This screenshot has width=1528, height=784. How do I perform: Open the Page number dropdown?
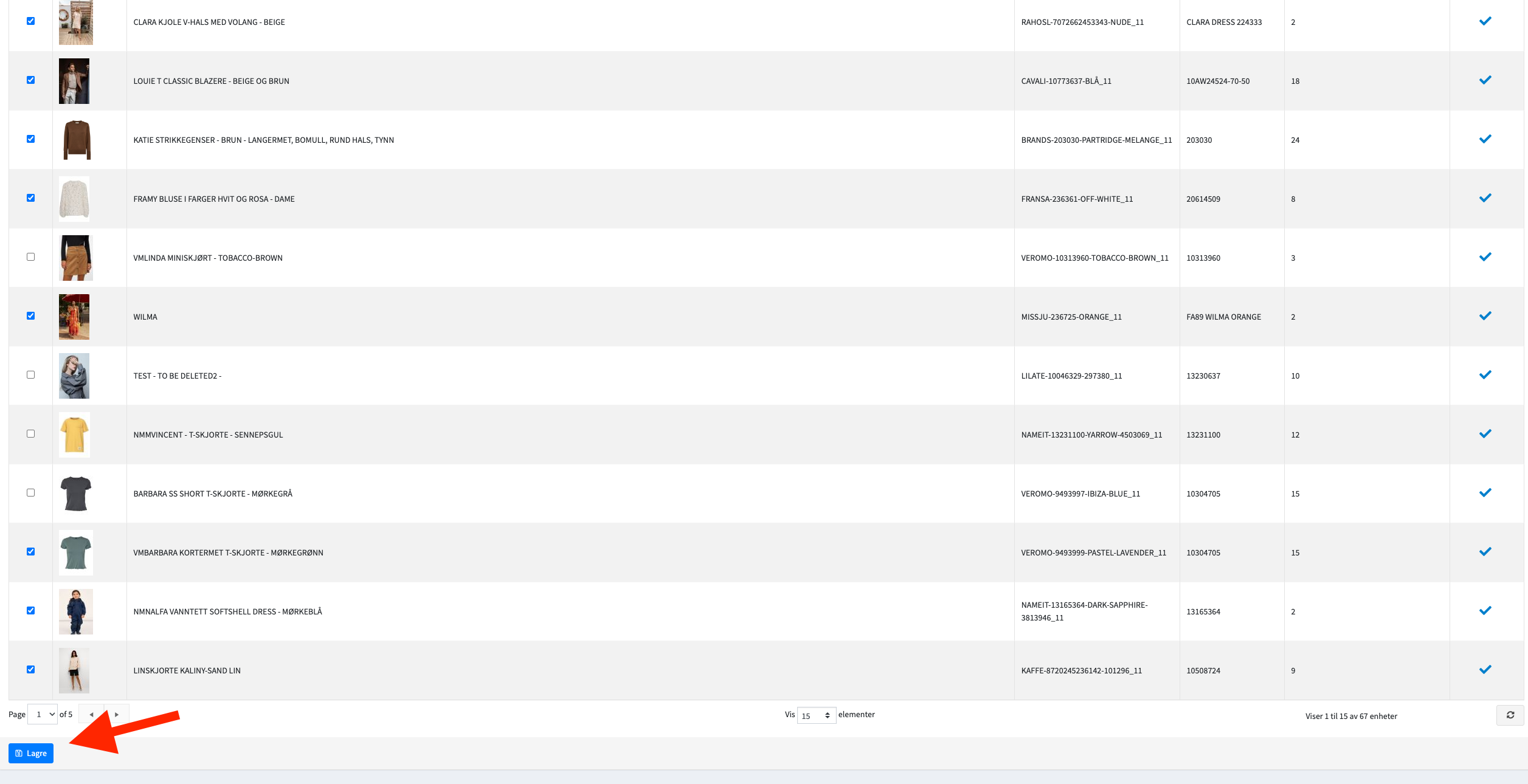pyautogui.click(x=43, y=715)
